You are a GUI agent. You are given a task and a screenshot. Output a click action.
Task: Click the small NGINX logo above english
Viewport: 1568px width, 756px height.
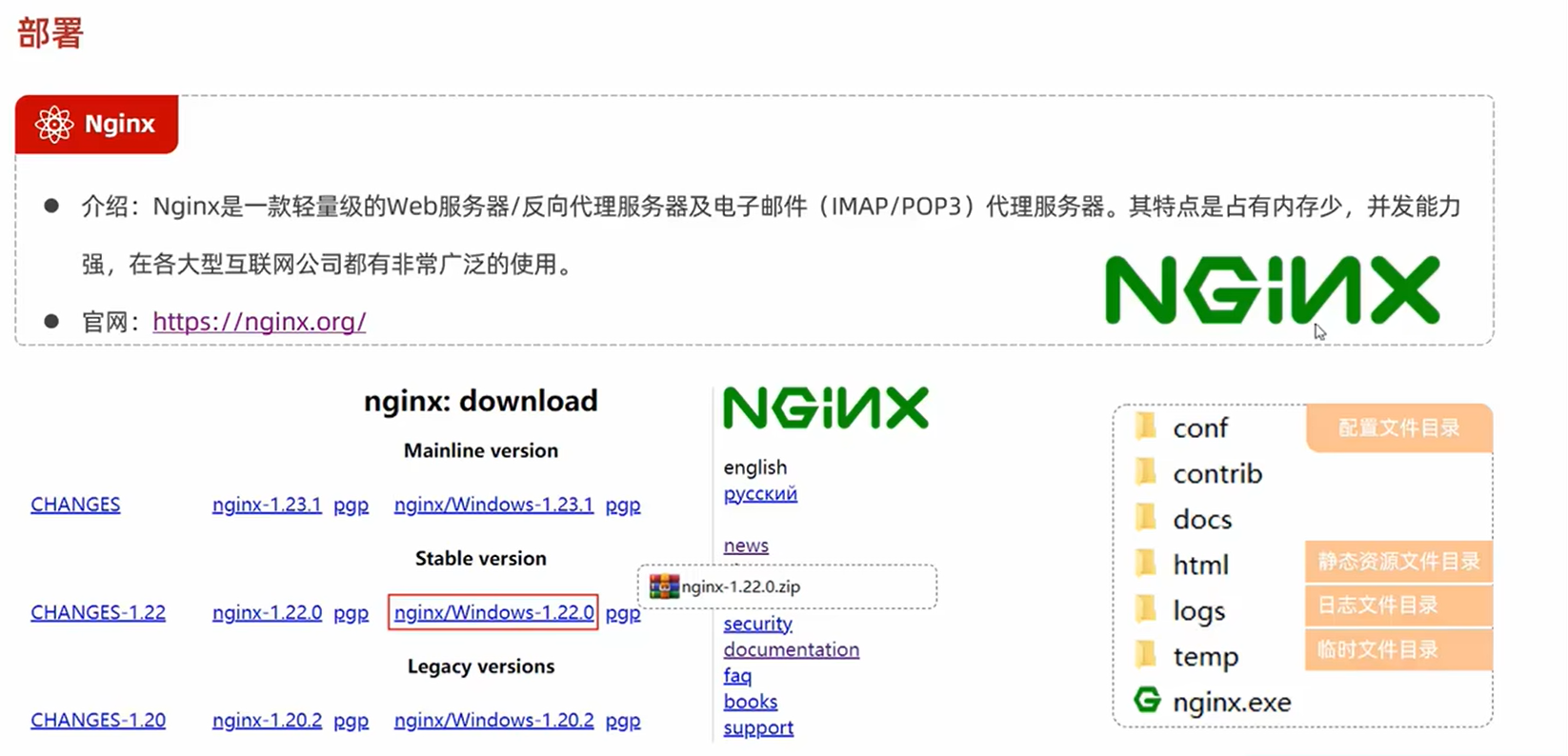point(826,408)
